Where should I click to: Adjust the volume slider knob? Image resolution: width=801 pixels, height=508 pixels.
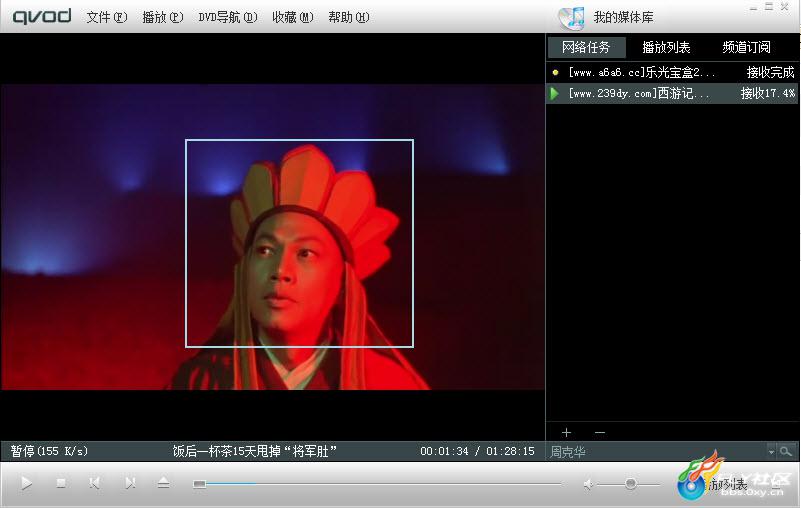click(x=630, y=483)
